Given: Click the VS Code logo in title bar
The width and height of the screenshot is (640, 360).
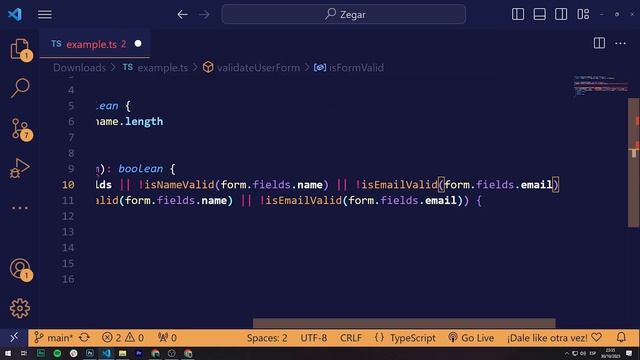Looking at the screenshot, I should [15, 15].
